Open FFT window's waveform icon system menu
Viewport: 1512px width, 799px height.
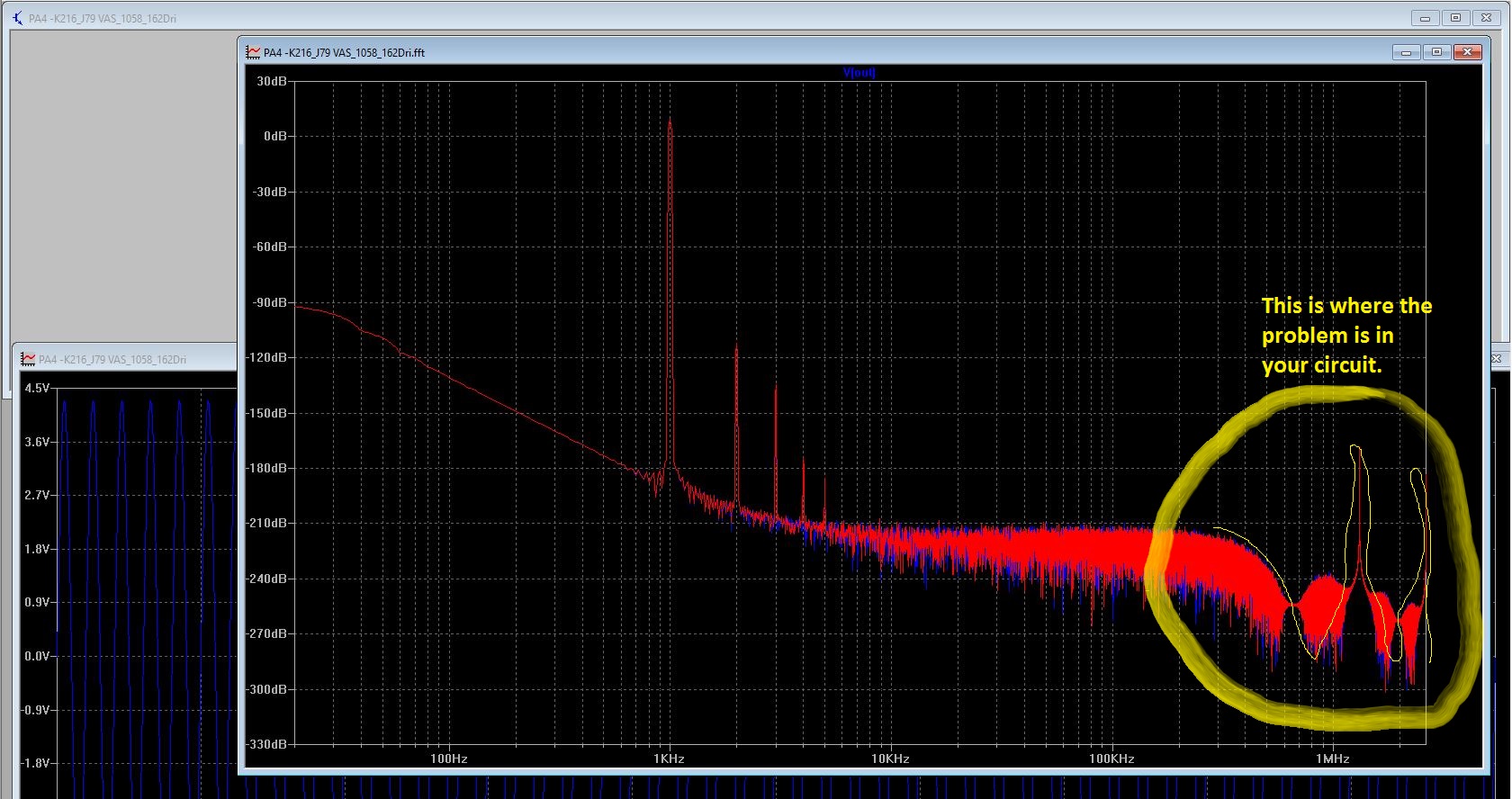254,53
